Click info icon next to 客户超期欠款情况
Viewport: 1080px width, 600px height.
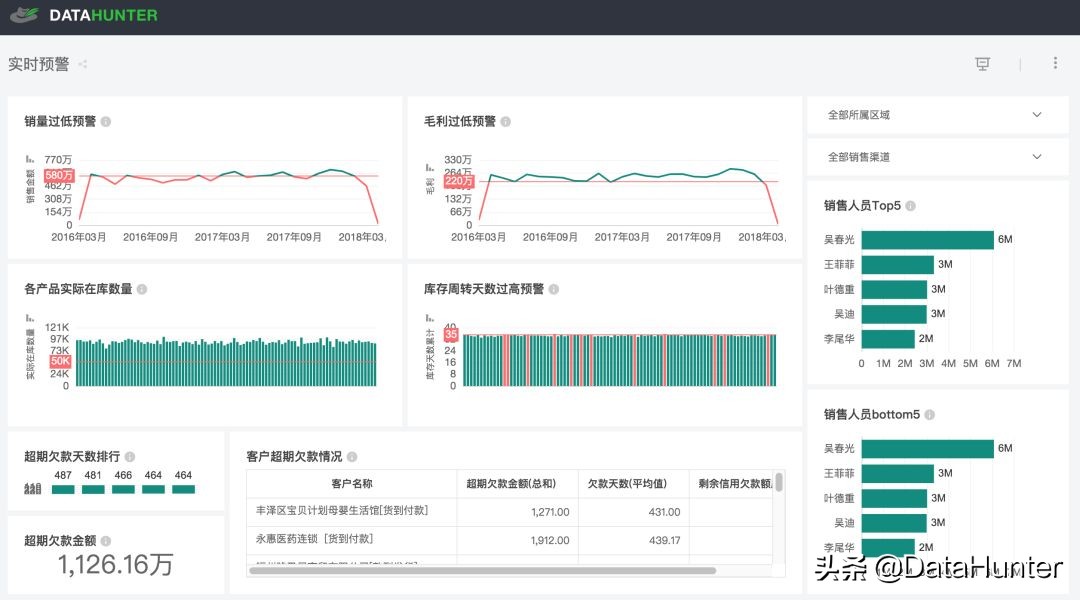point(351,457)
